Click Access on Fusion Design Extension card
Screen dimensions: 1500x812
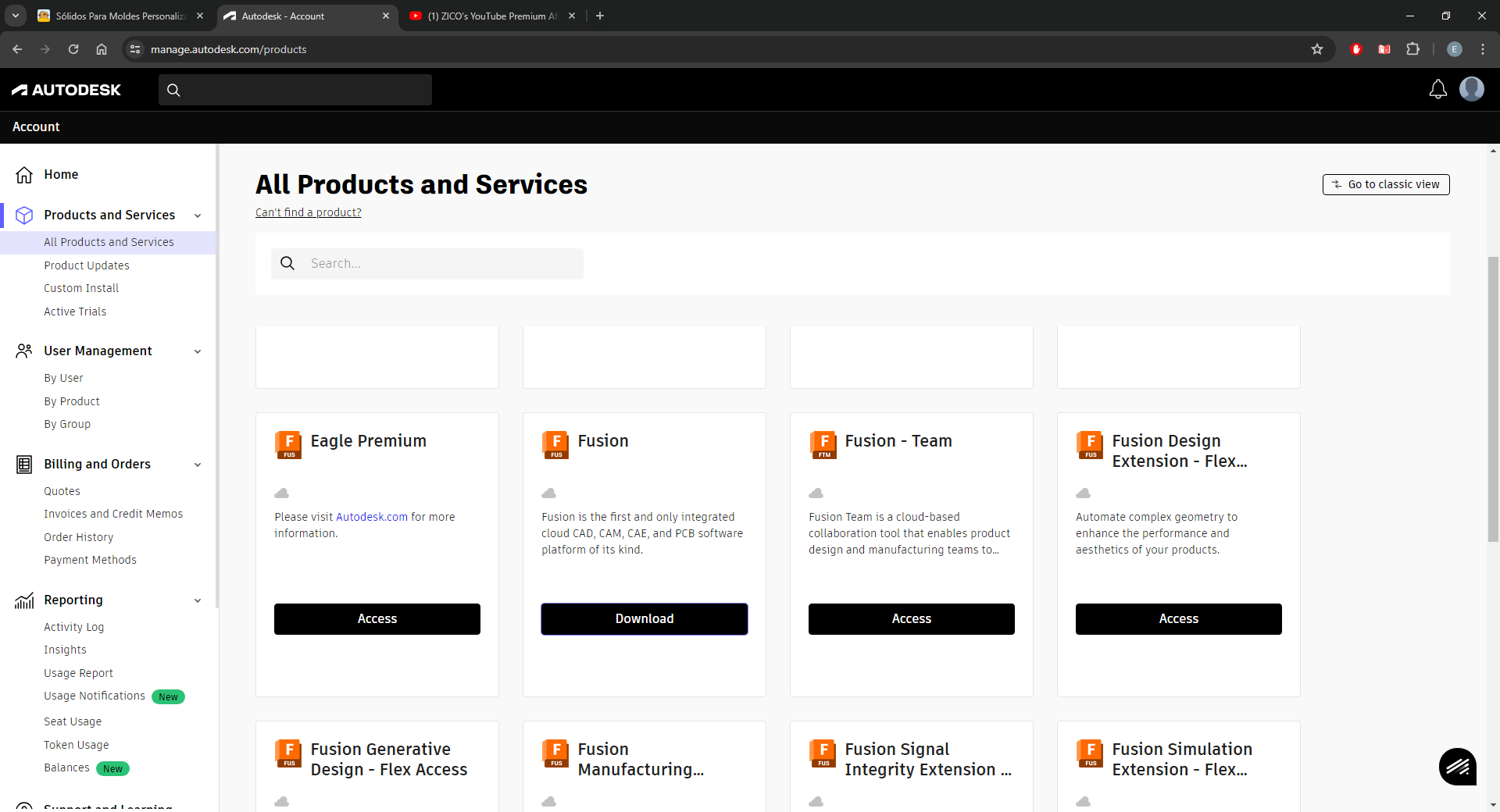coord(1179,619)
